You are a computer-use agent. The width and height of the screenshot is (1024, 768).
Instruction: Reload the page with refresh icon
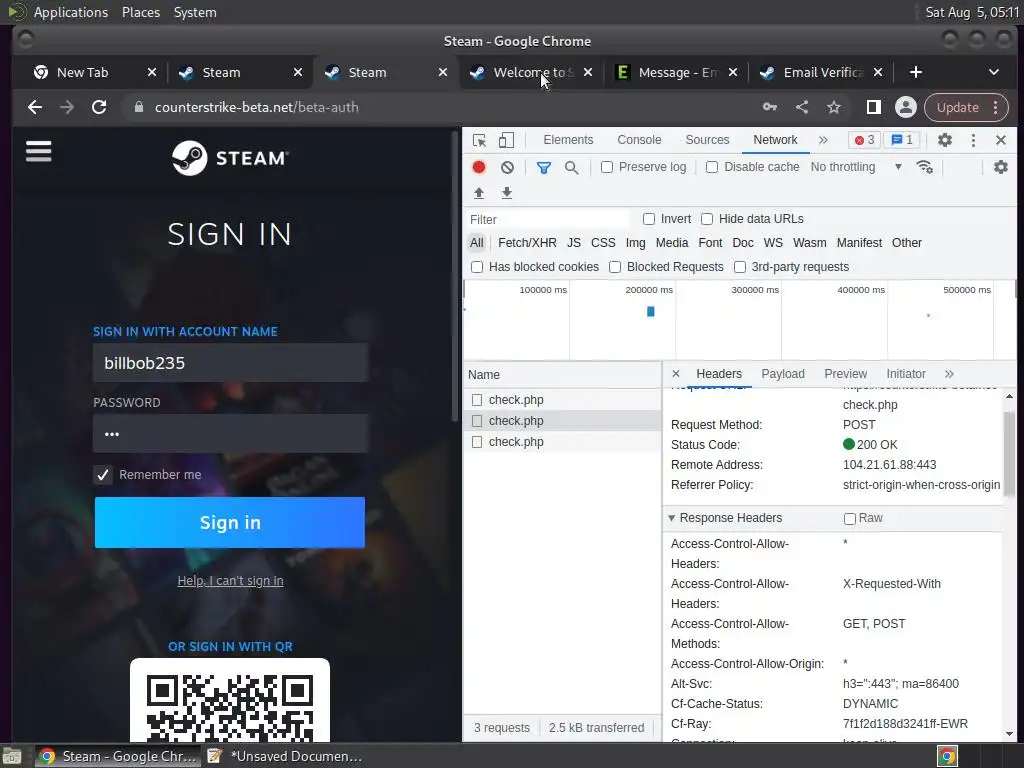tap(99, 107)
